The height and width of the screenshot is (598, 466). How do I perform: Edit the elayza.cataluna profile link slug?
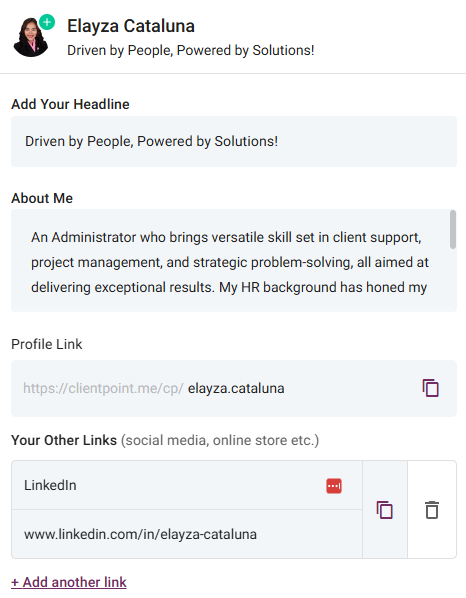236,388
